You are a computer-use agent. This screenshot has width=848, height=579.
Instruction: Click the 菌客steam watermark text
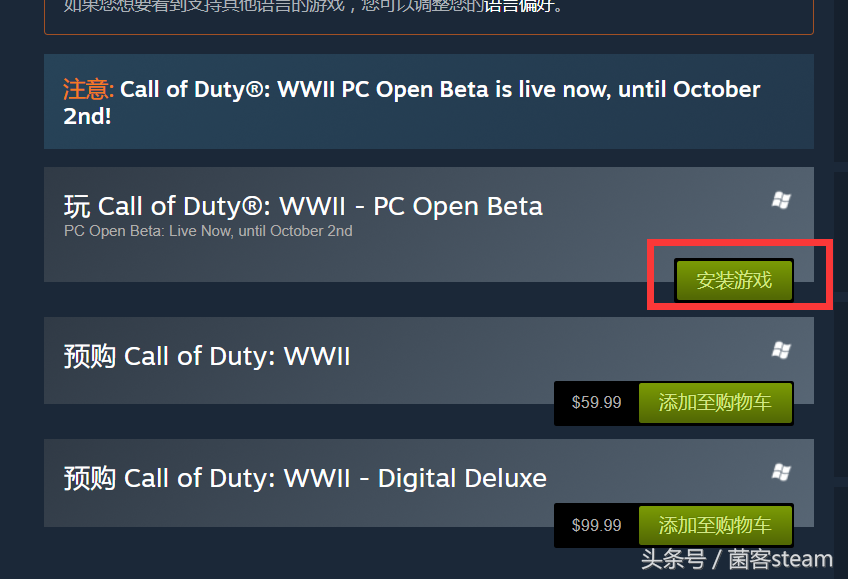[x=780, y=560]
